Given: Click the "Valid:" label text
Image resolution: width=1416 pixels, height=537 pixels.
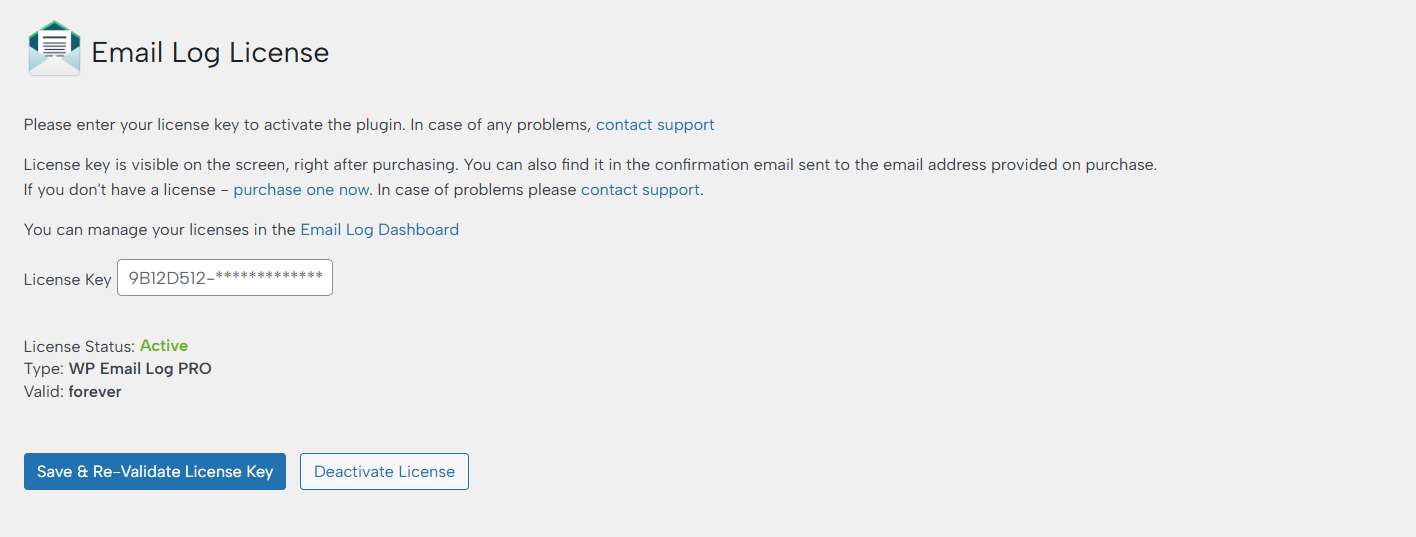Looking at the screenshot, I should click(44, 392).
